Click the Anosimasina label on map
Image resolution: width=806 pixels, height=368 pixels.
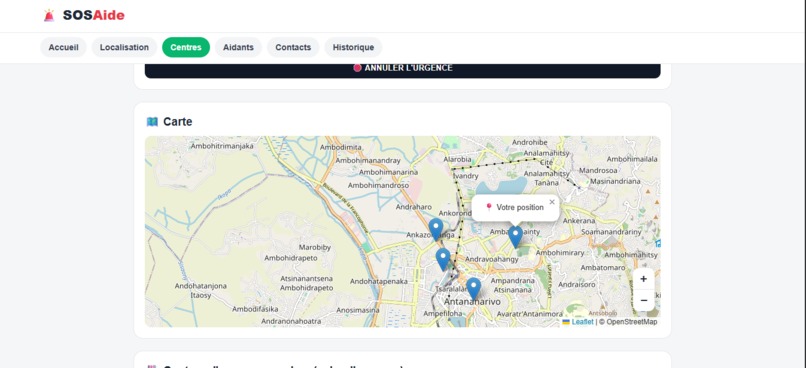(x=358, y=310)
